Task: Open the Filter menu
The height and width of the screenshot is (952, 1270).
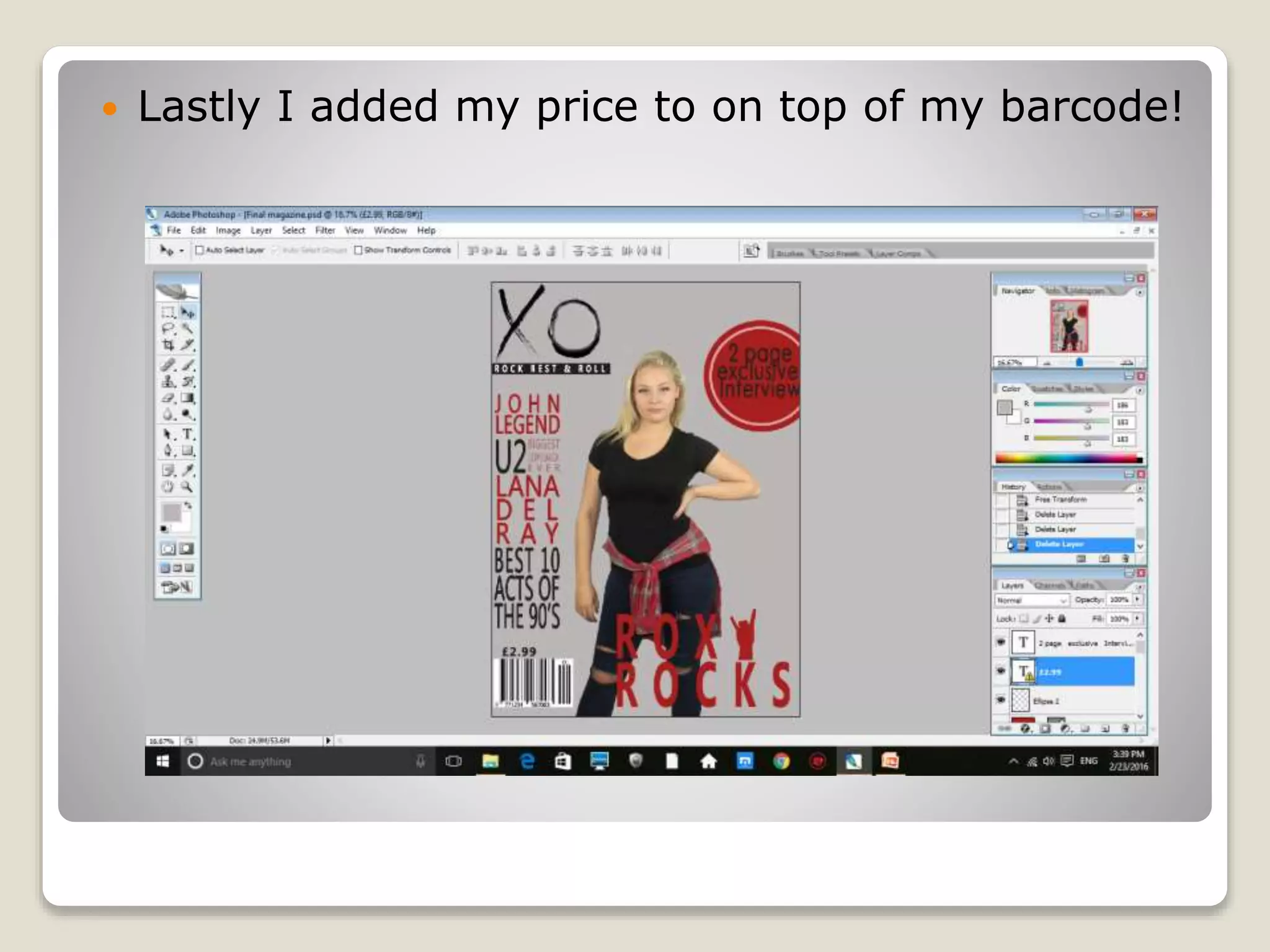Action: click(x=325, y=231)
